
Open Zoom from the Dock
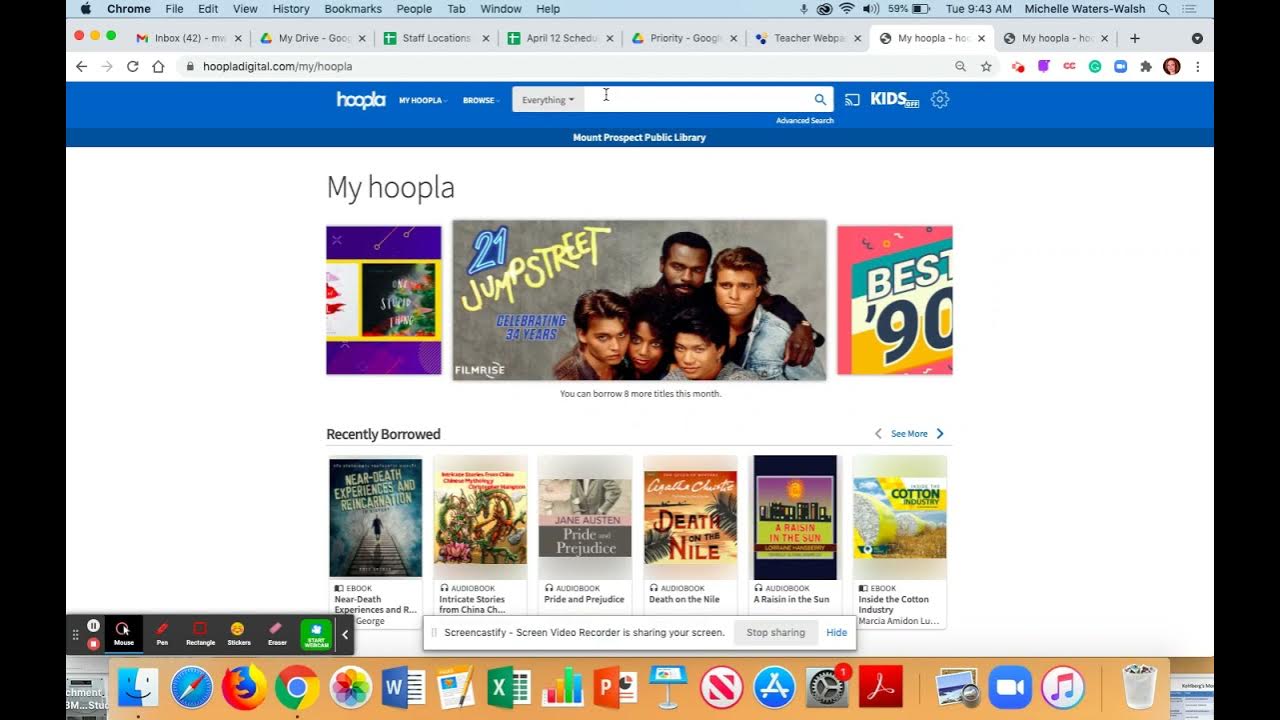point(1010,687)
